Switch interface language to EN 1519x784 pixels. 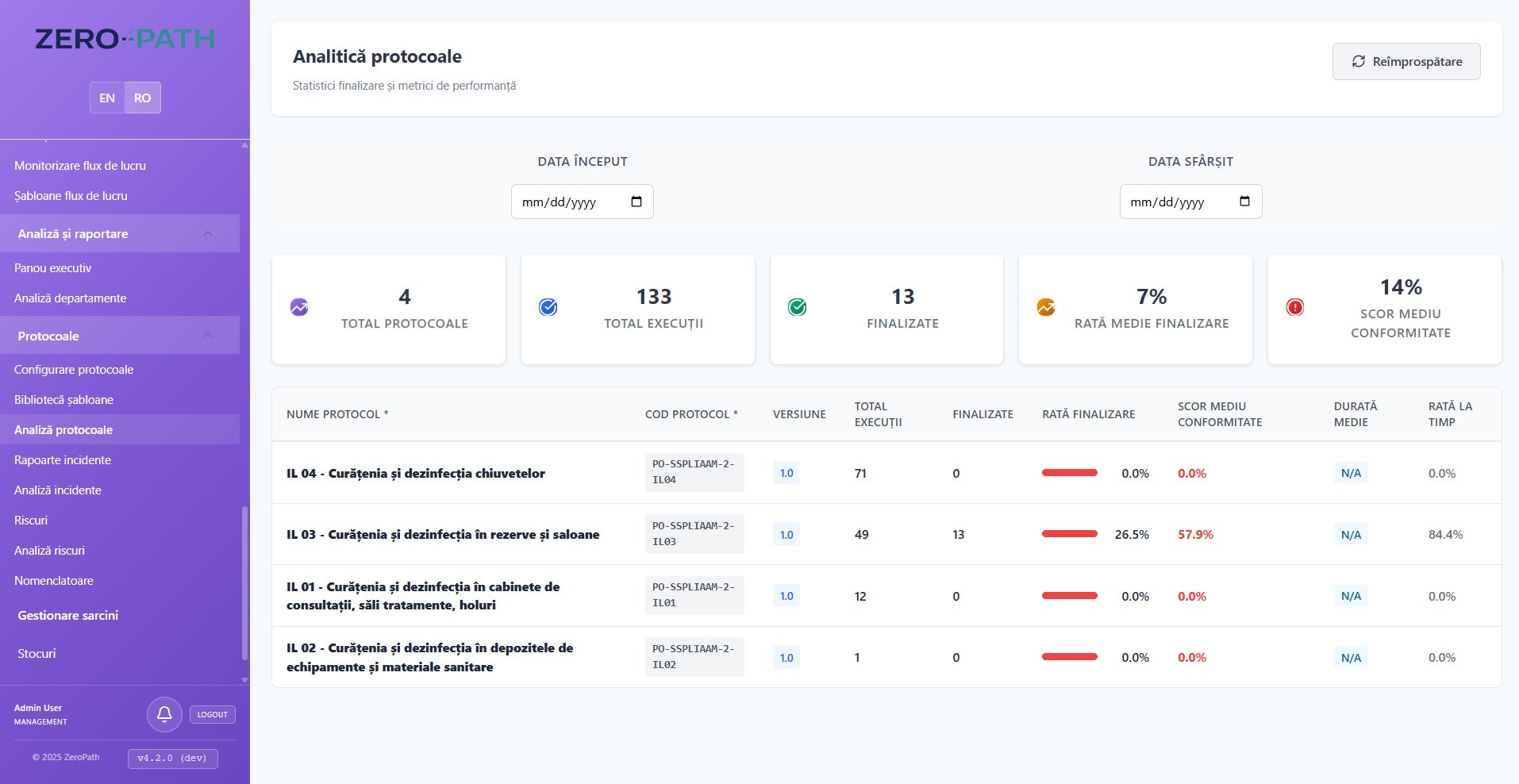[x=107, y=97]
